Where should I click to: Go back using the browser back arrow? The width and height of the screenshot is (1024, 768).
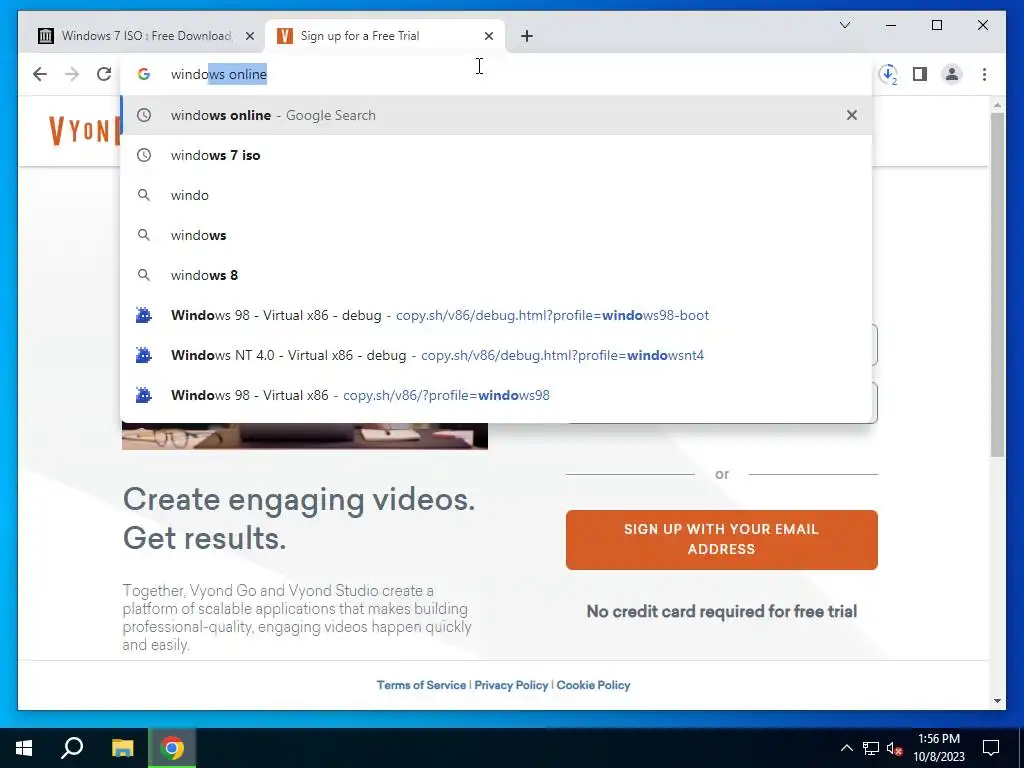click(40, 74)
